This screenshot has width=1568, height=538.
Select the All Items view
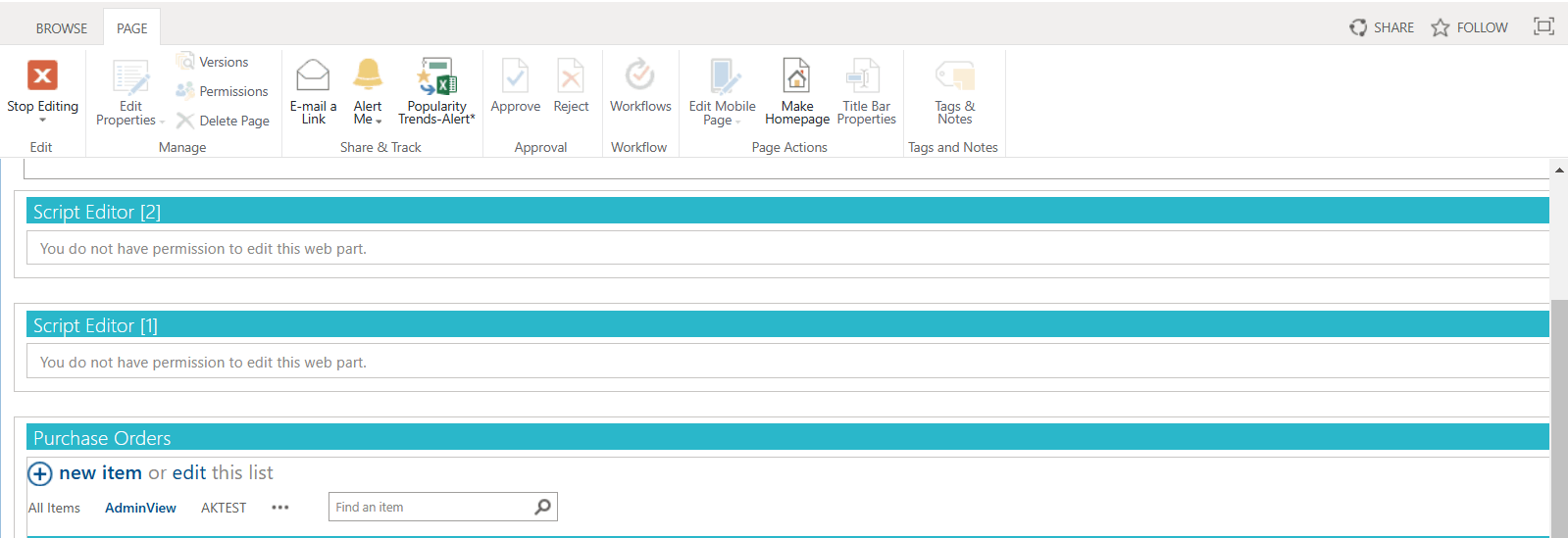54,508
